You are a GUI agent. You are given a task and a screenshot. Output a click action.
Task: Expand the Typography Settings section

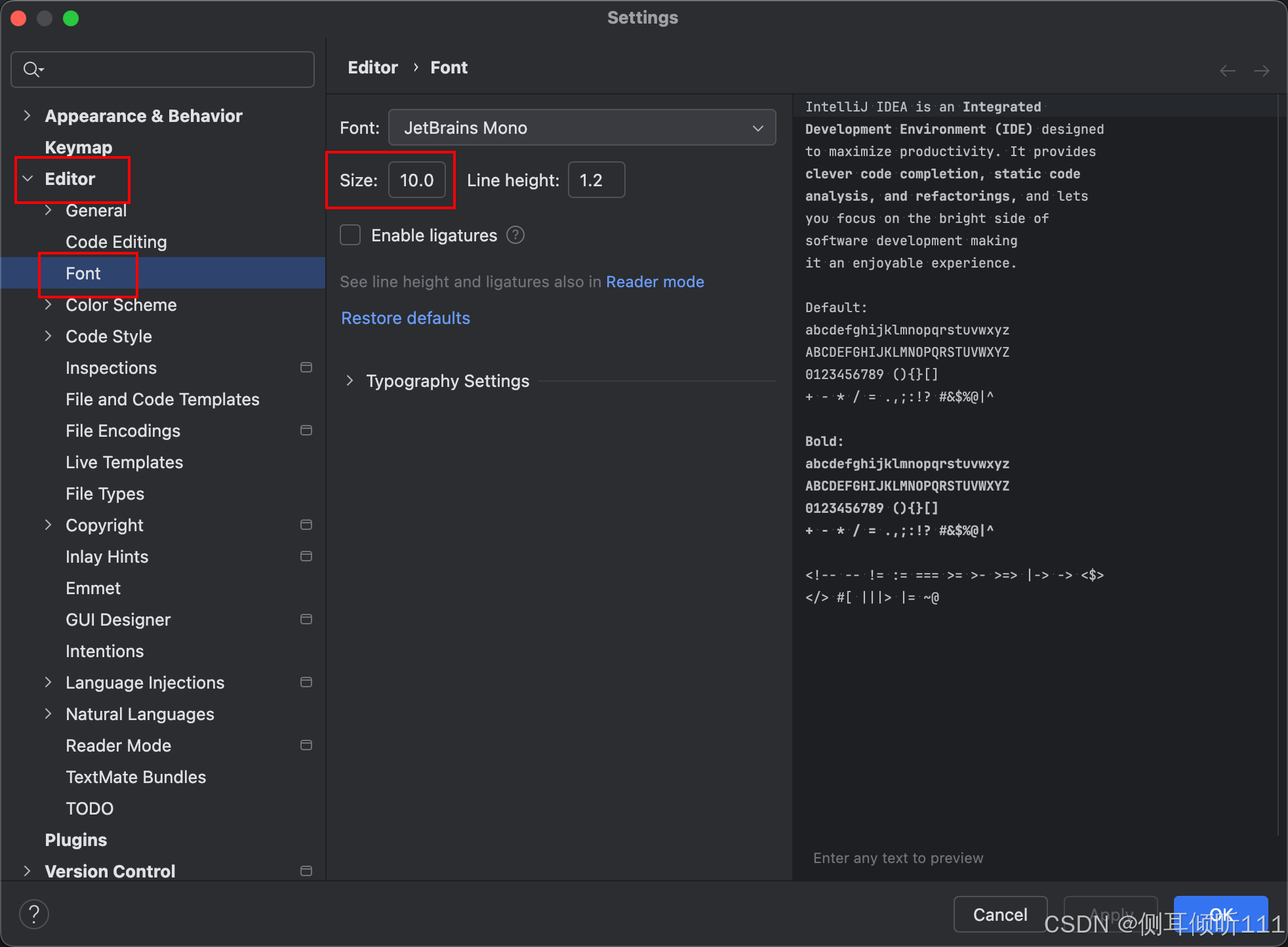point(350,380)
